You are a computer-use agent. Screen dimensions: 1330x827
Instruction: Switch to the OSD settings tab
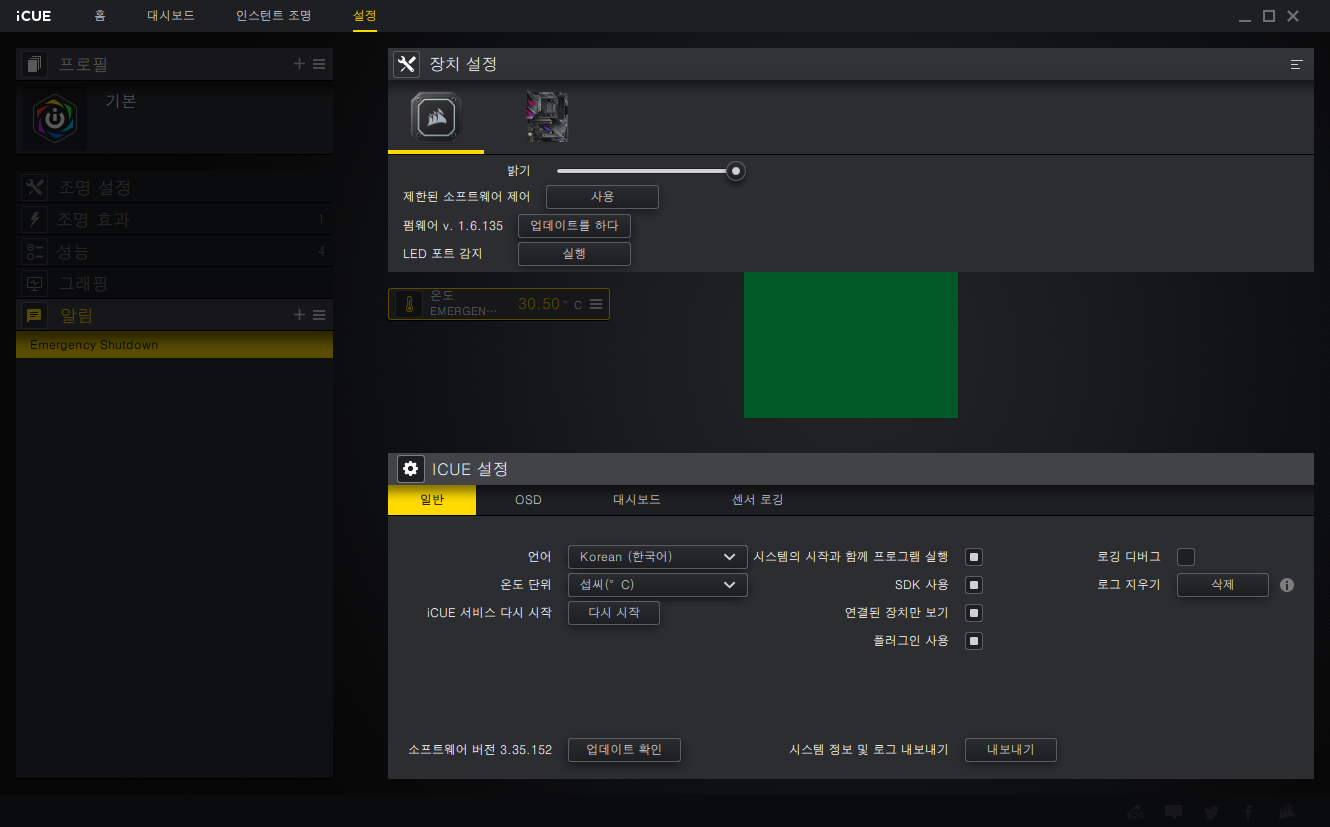(x=528, y=500)
